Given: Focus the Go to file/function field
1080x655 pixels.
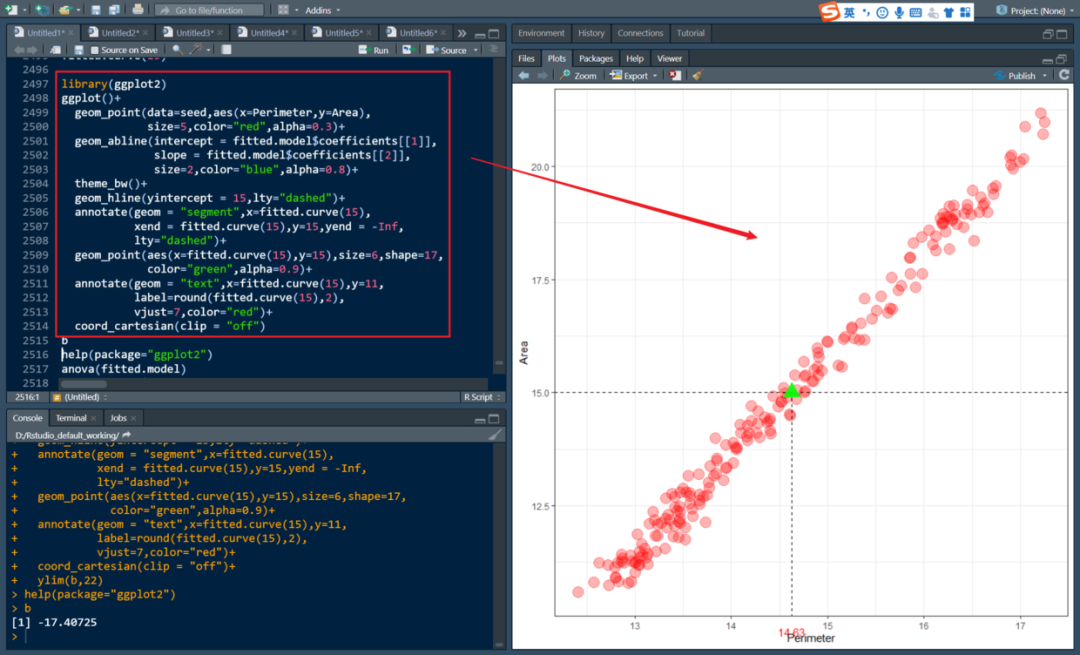Looking at the screenshot, I should tap(209, 10).
